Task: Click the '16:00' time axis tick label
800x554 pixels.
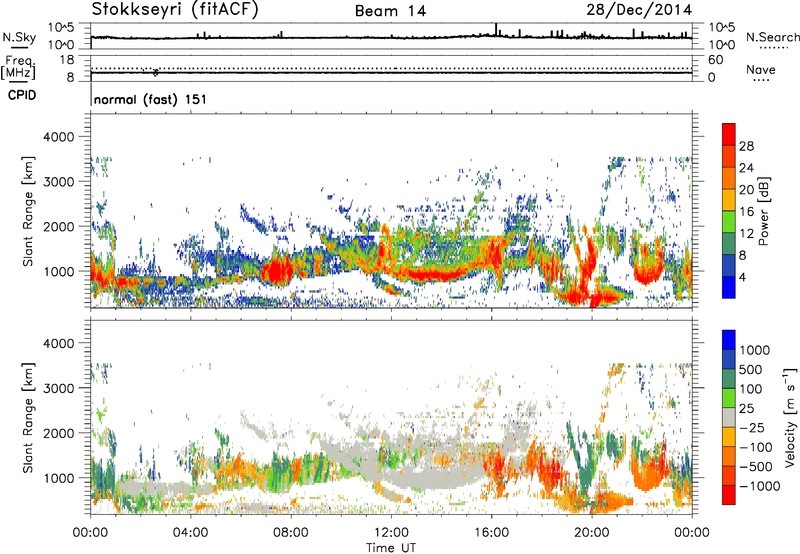Action: coord(491,533)
